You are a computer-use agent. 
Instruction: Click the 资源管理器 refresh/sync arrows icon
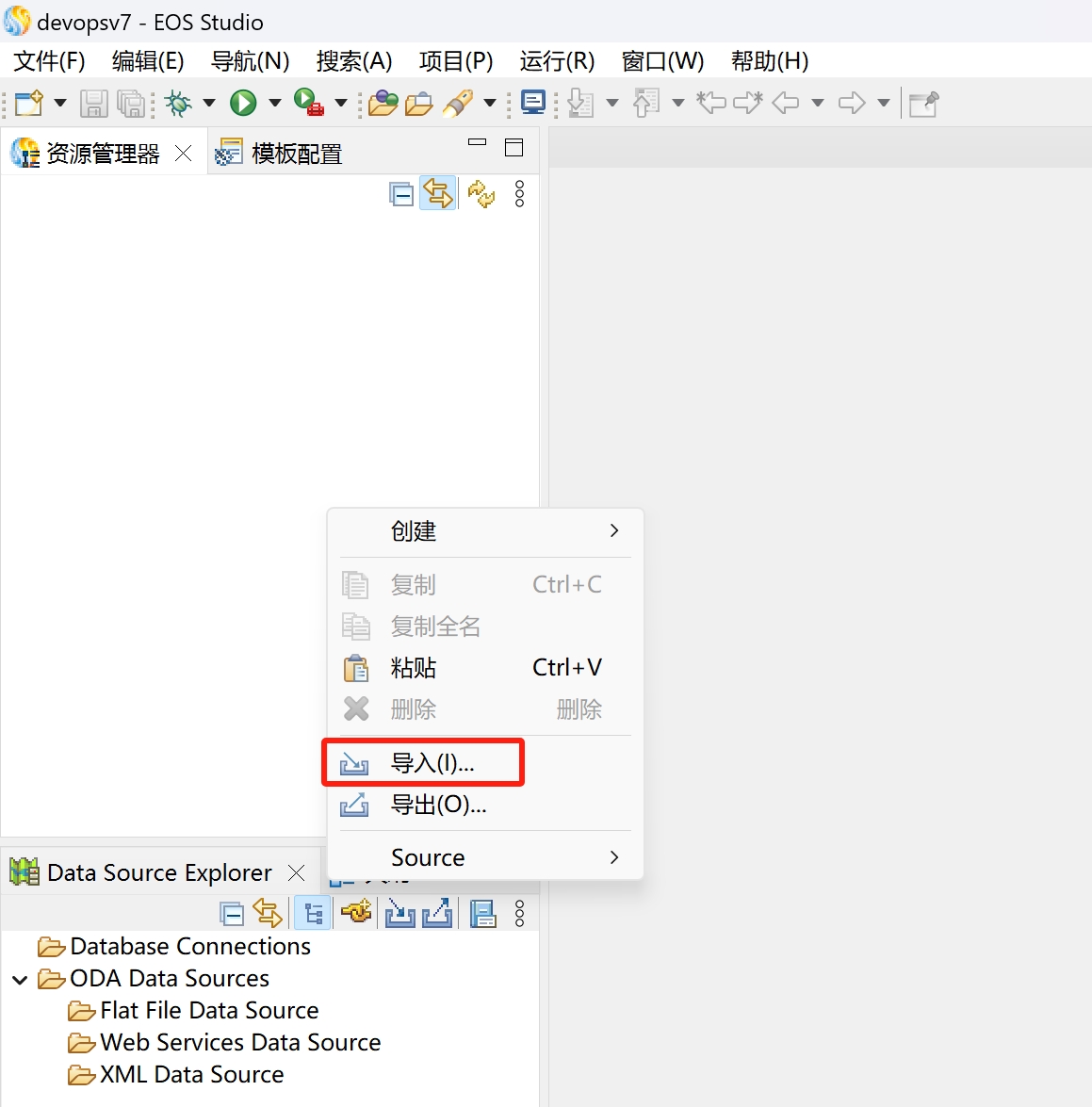point(481,193)
